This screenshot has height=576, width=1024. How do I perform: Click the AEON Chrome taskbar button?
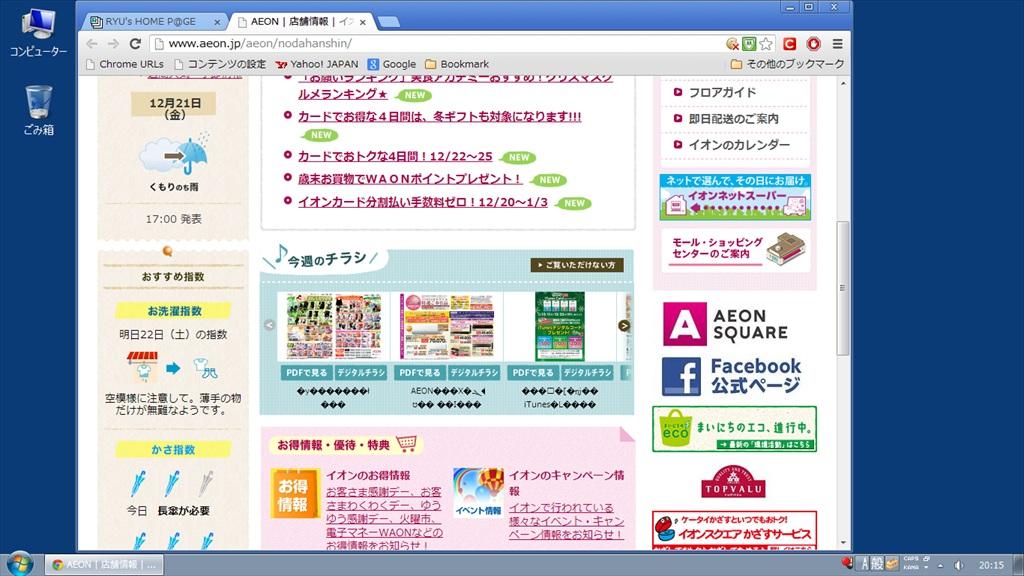tap(104, 565)
